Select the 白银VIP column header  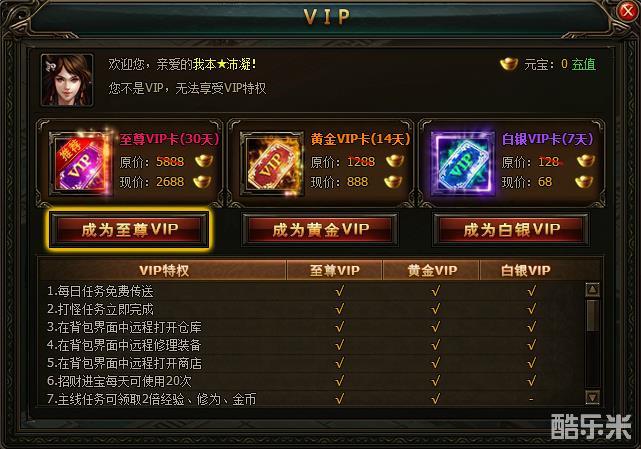pyautogui.click(x=526, y=270)
